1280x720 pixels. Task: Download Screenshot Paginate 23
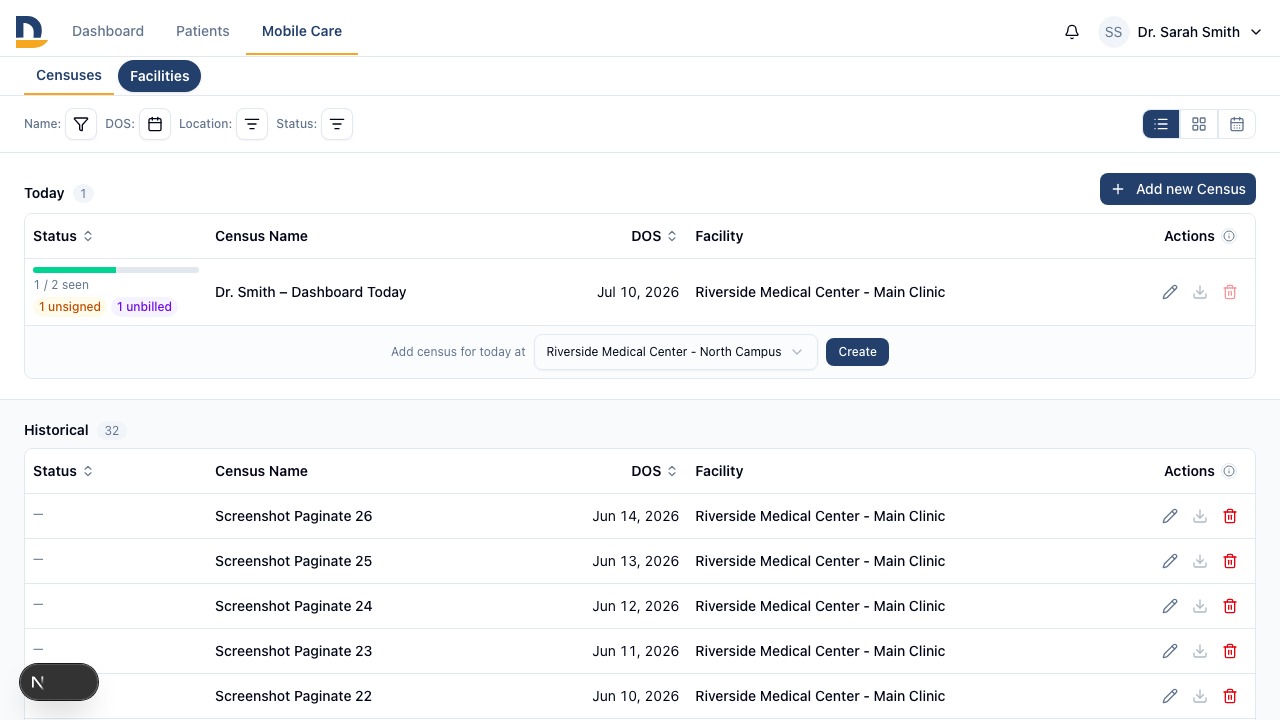(1200, 651)
